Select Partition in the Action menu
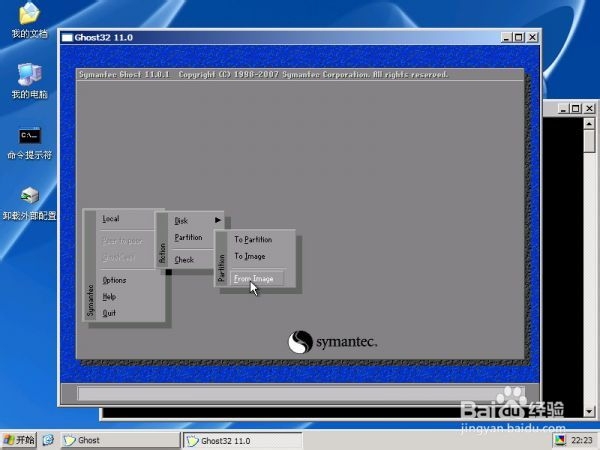600x450 pixels. (x=188, y=237)
